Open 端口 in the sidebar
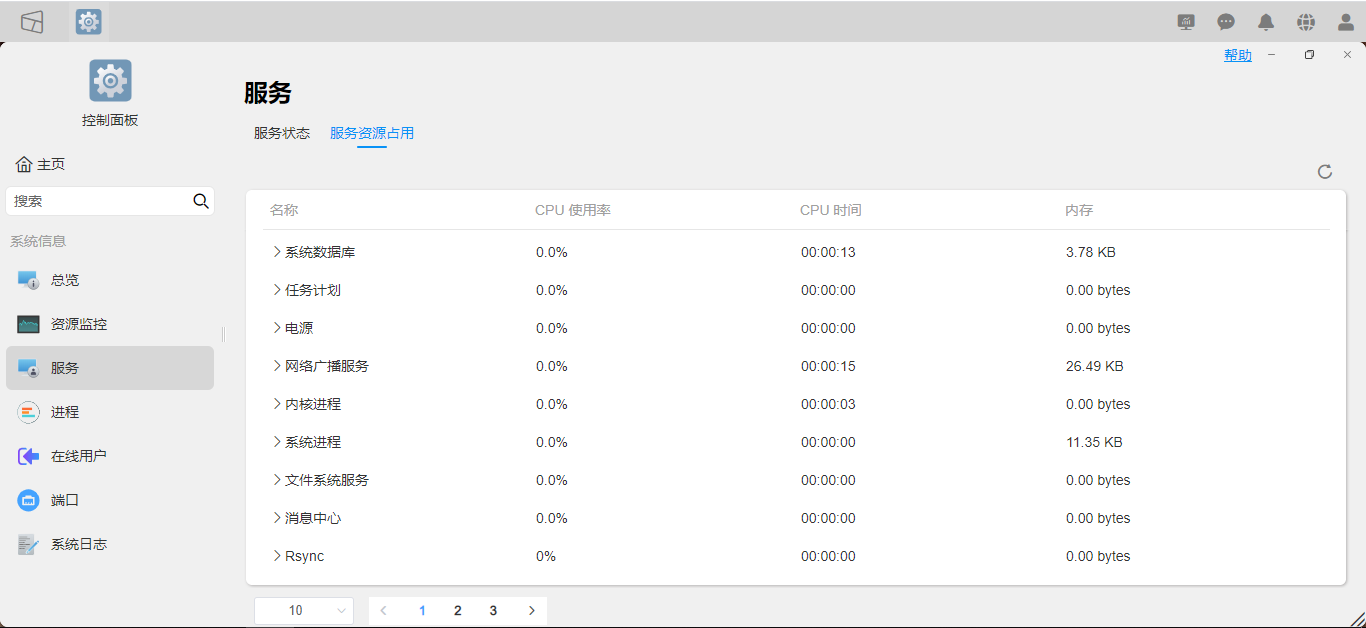1366x628 pixels. [110, 500]
